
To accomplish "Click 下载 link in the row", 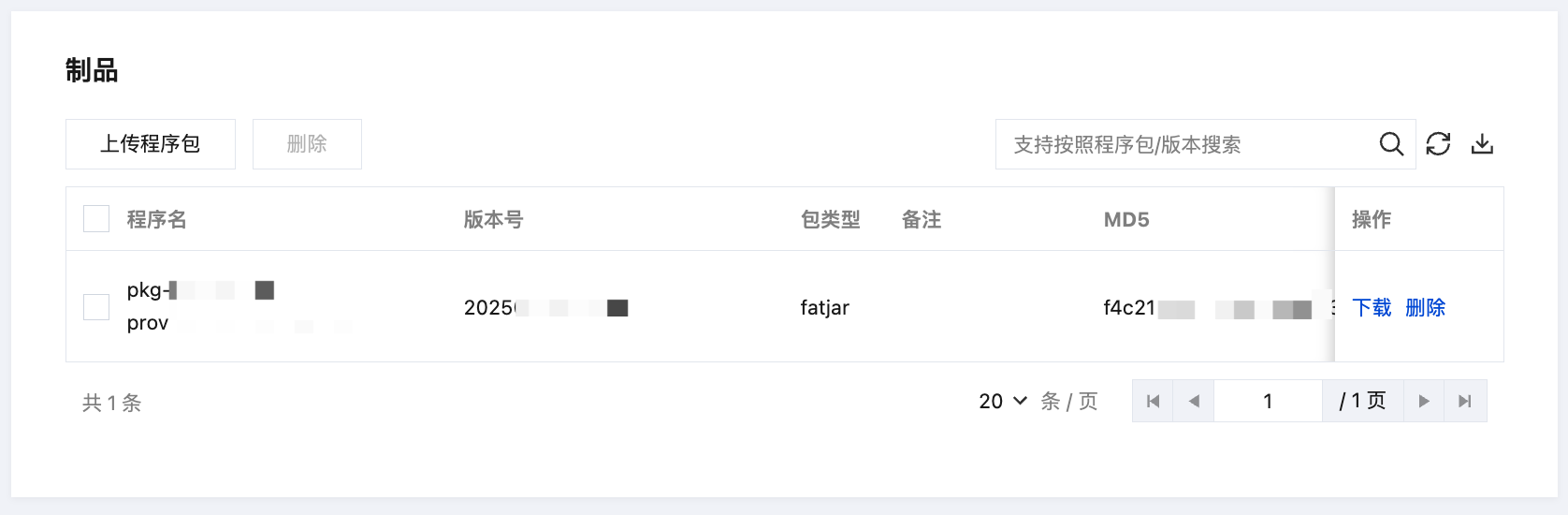I will [x=1372, y=307].
